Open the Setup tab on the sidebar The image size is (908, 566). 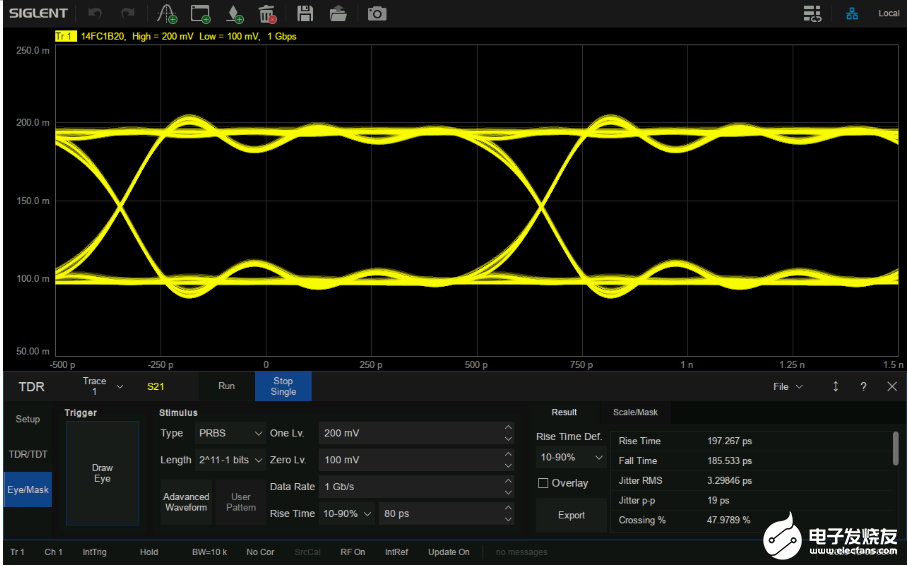(28, 419)
